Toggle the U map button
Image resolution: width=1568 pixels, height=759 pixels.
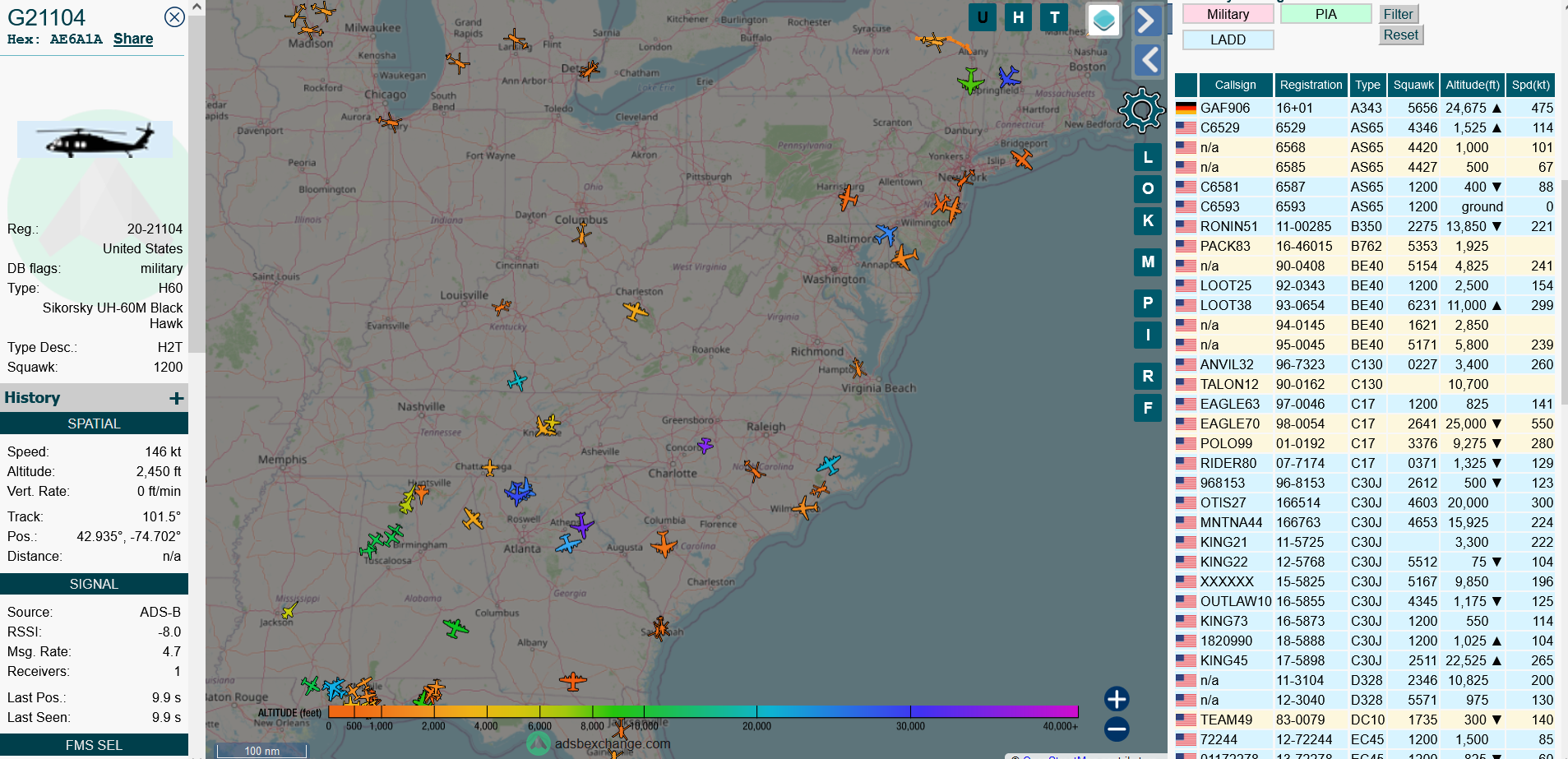click(983, 17)
